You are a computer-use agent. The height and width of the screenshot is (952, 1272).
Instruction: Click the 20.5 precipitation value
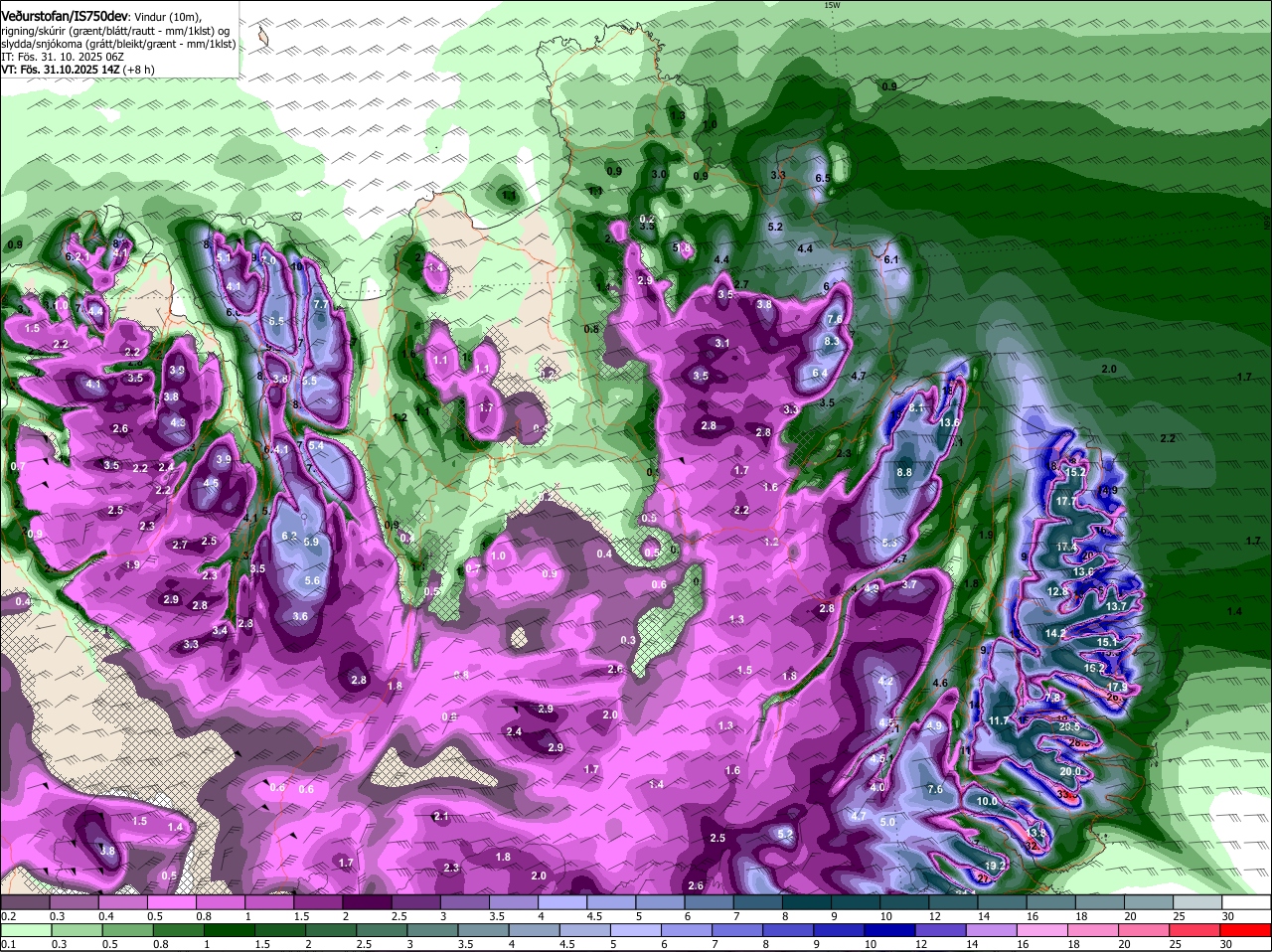coord(1069,727)
